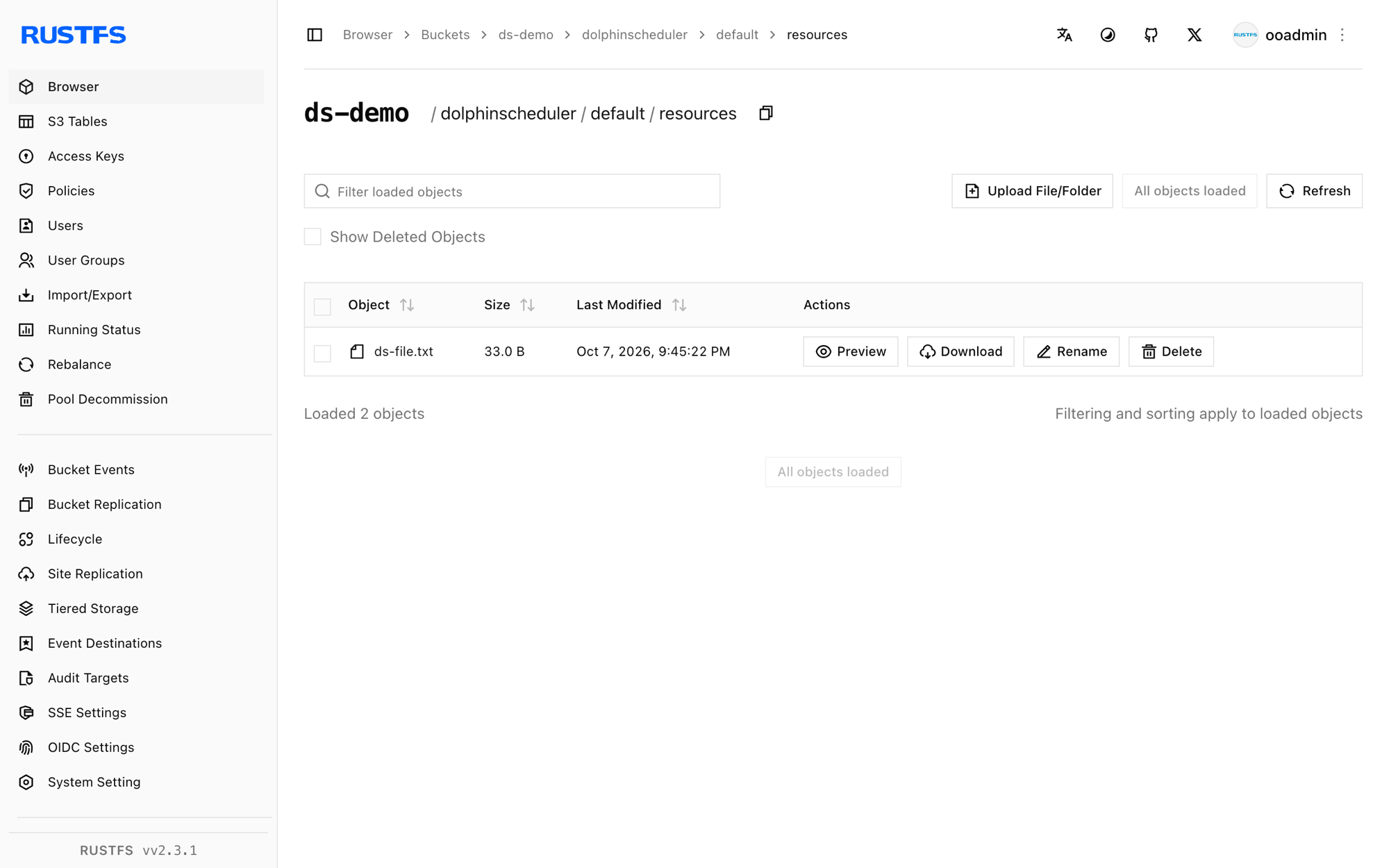Rename ds-file.txt
The image size is (1389, 868).
pos(1071,351)
